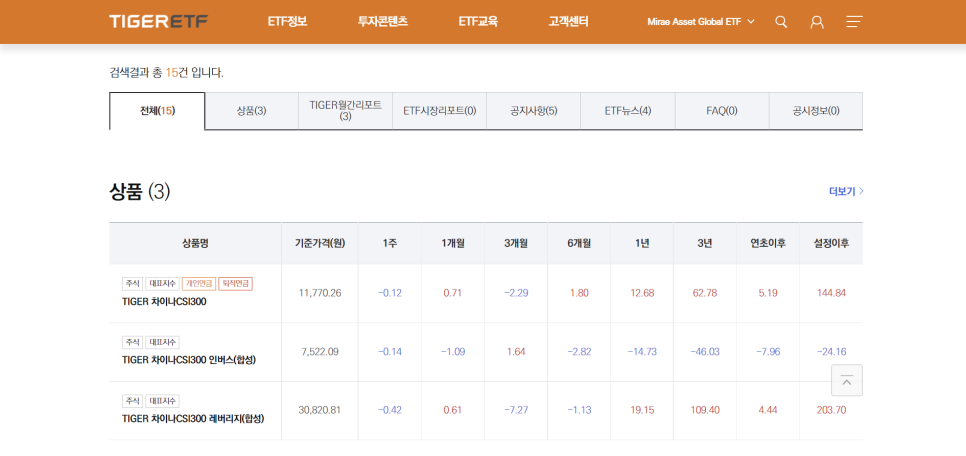Click the -14.73 one-year return

[642, 352]
